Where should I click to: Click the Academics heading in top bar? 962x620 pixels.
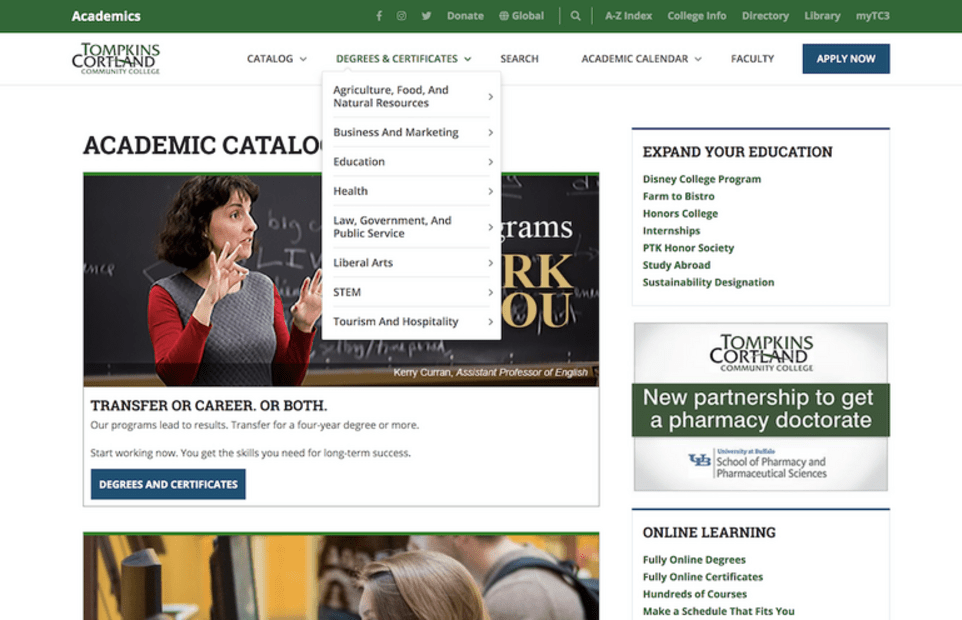[106, 16]
